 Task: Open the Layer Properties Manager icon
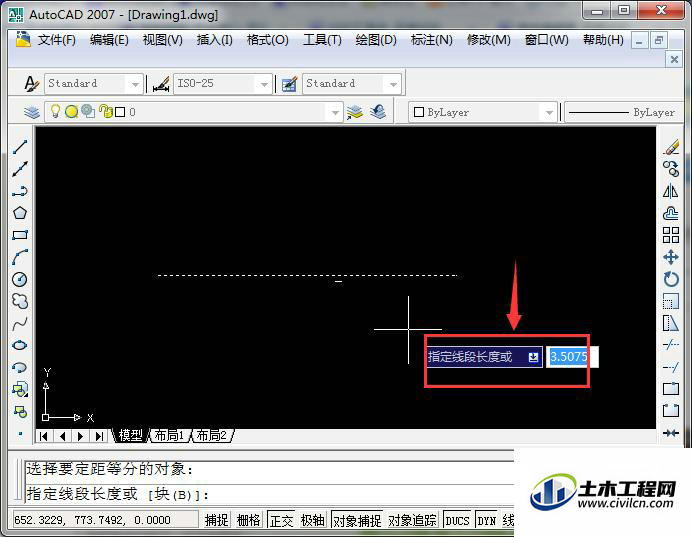(x=31, y=112)
